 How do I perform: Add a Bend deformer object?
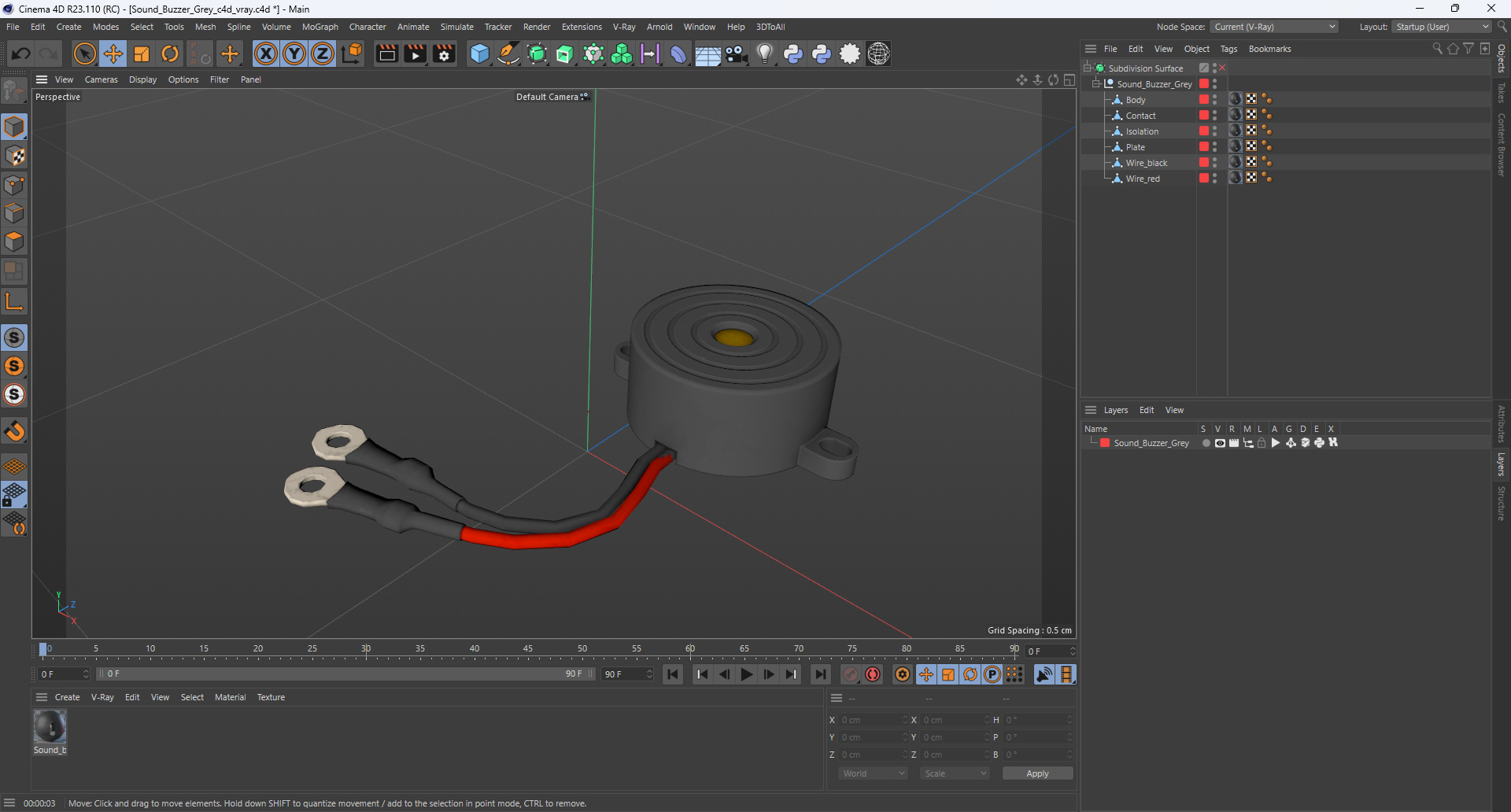click(x=678, y=54)
